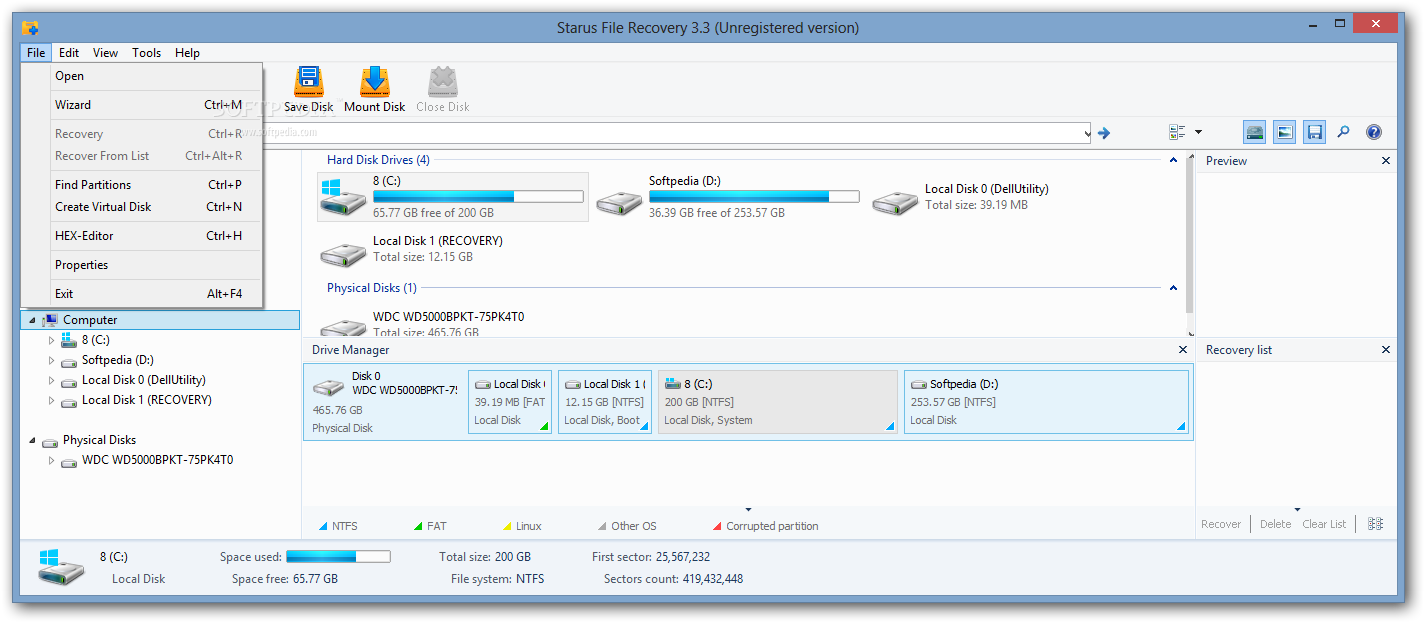Open the Edit menu
Image resolution: width=1425 pixels, height=623 pixels.
click(69, 53)
